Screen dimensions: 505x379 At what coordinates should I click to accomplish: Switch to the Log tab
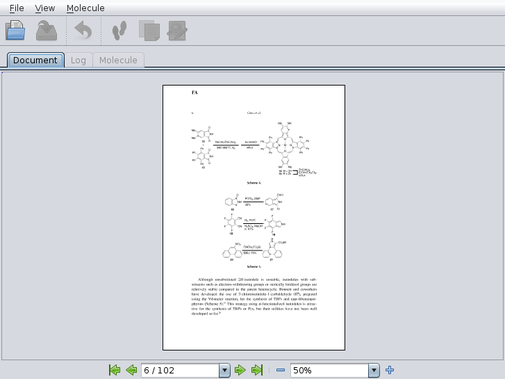point(78,60)
